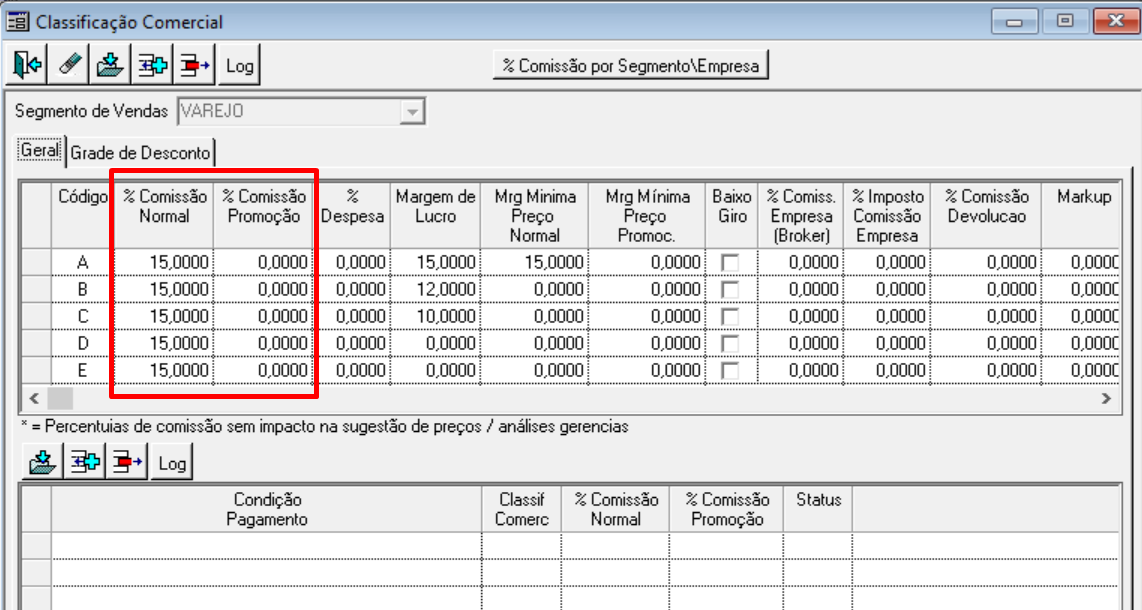The height and width of the screenshot is (610, 1142).
Task: Toggle Baixo Giro checkbox for row C
Action: click(x=729, y=316)
